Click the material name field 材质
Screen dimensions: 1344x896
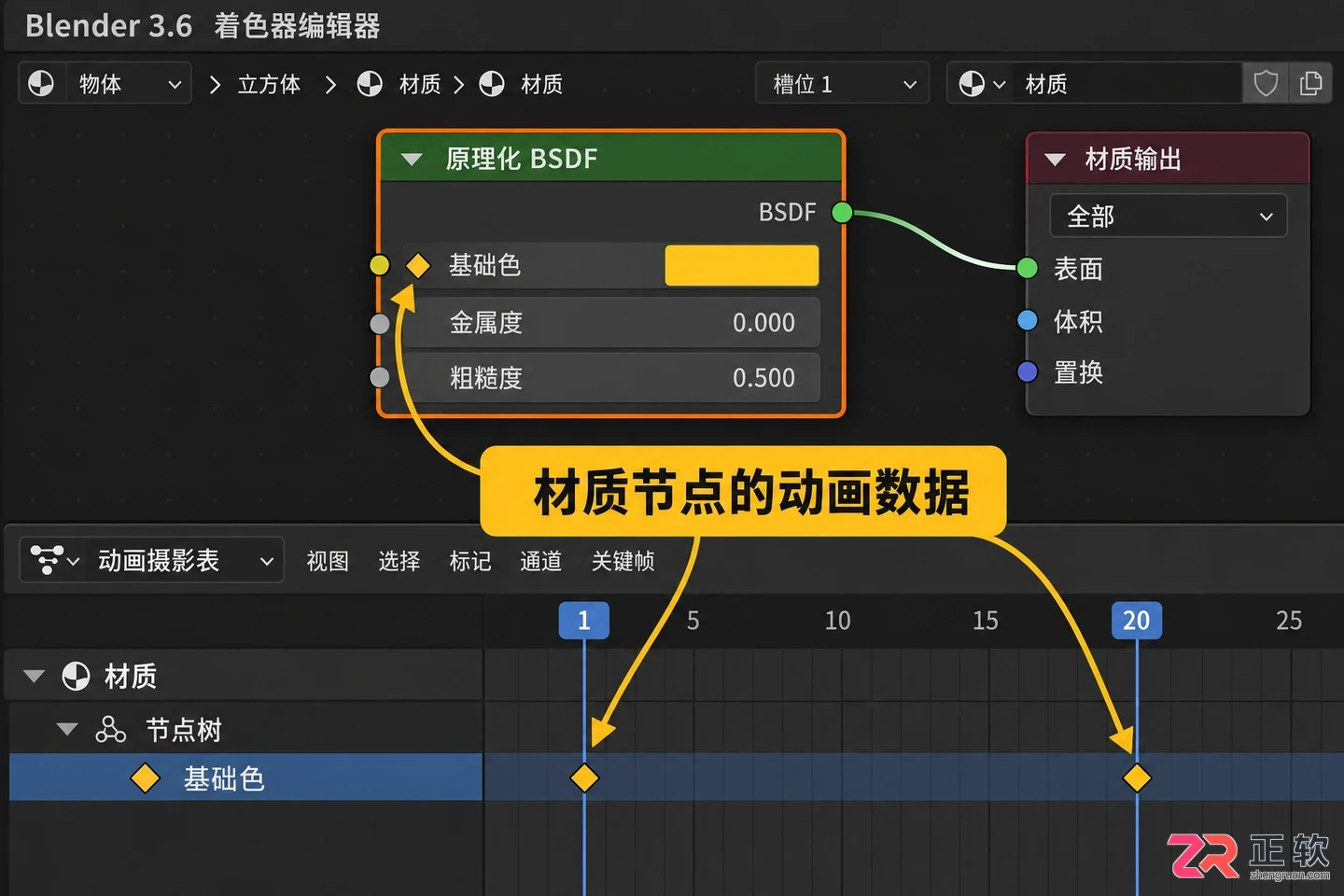click(x=1127, y=84)
